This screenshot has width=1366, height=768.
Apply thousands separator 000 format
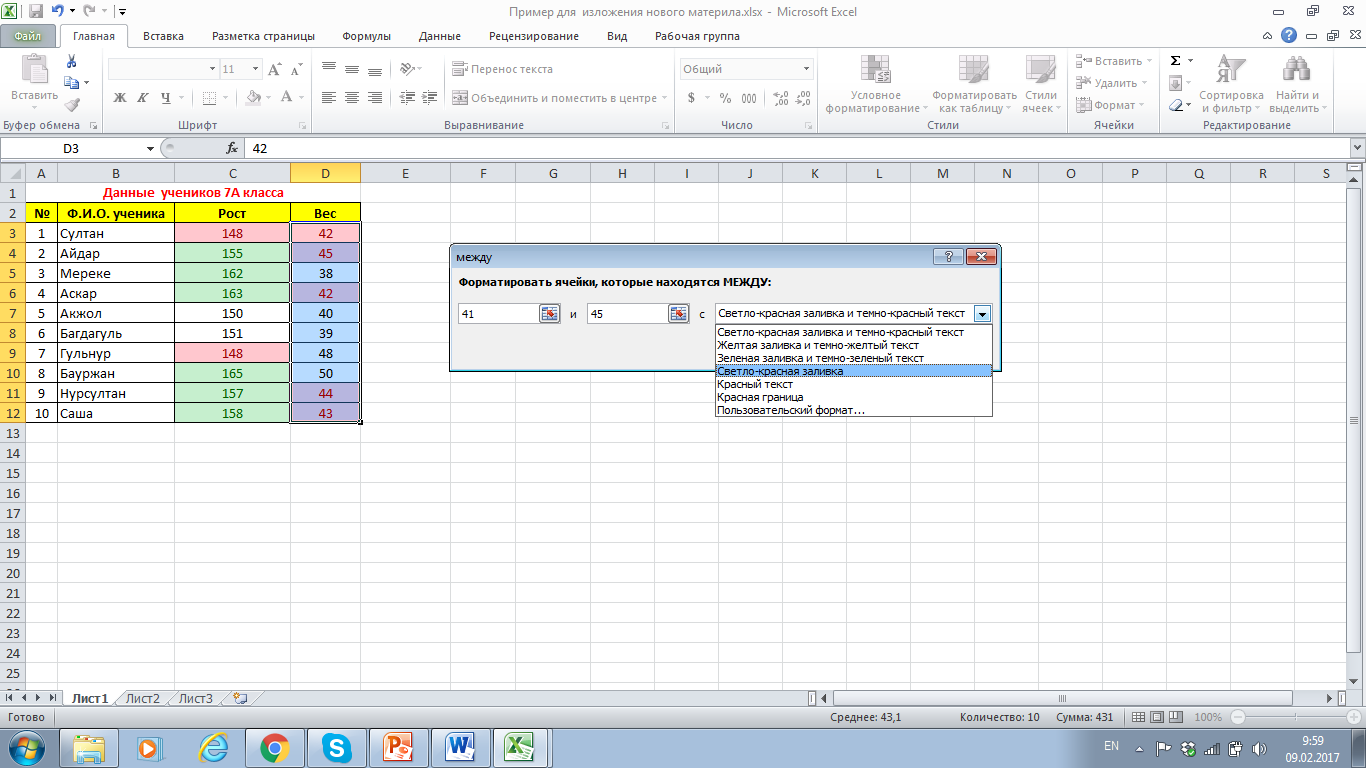tap(749, 98)
